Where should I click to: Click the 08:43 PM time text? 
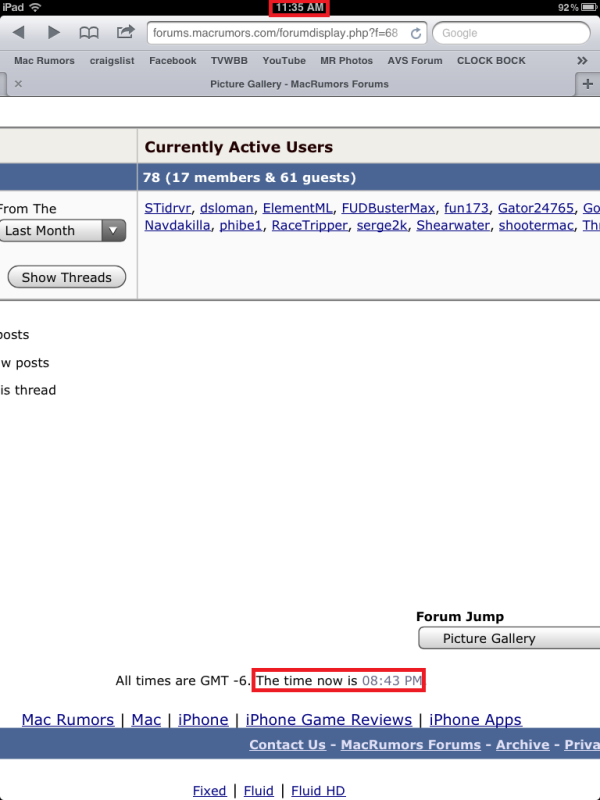[x=392, y=681]
